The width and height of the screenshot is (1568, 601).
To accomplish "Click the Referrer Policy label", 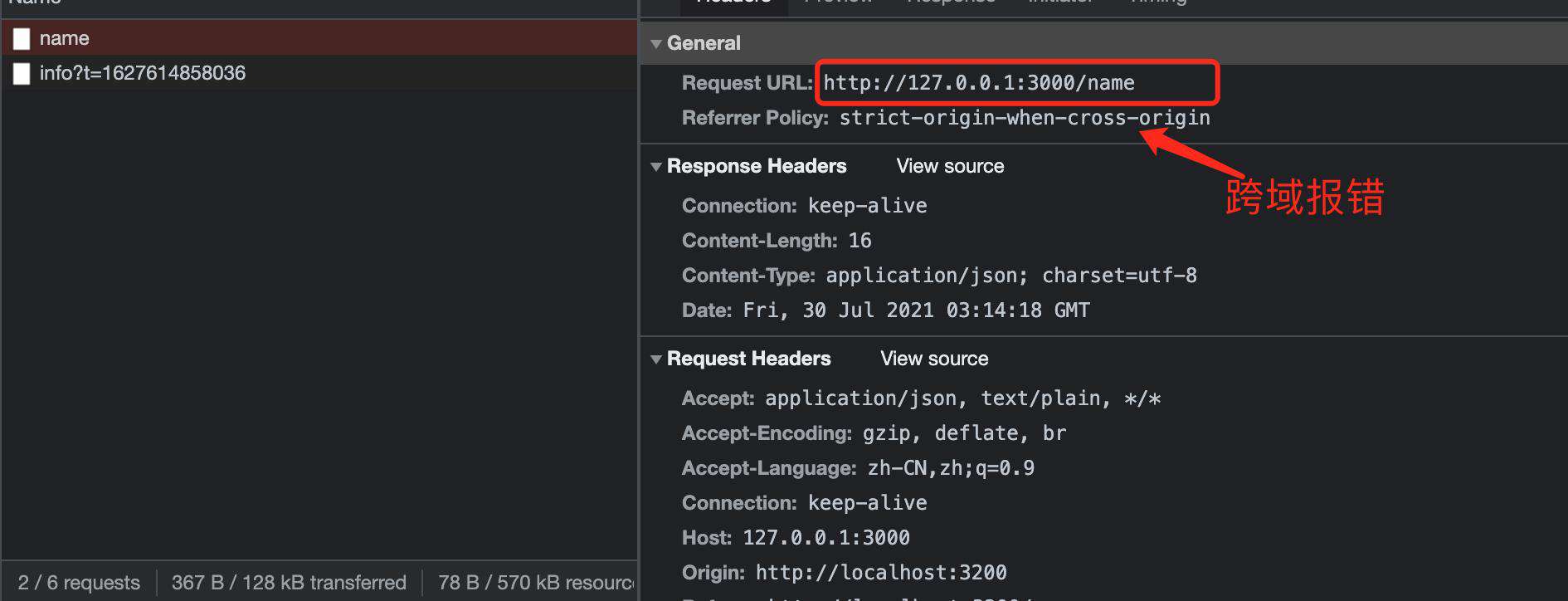I will click(x=755, y=118).
